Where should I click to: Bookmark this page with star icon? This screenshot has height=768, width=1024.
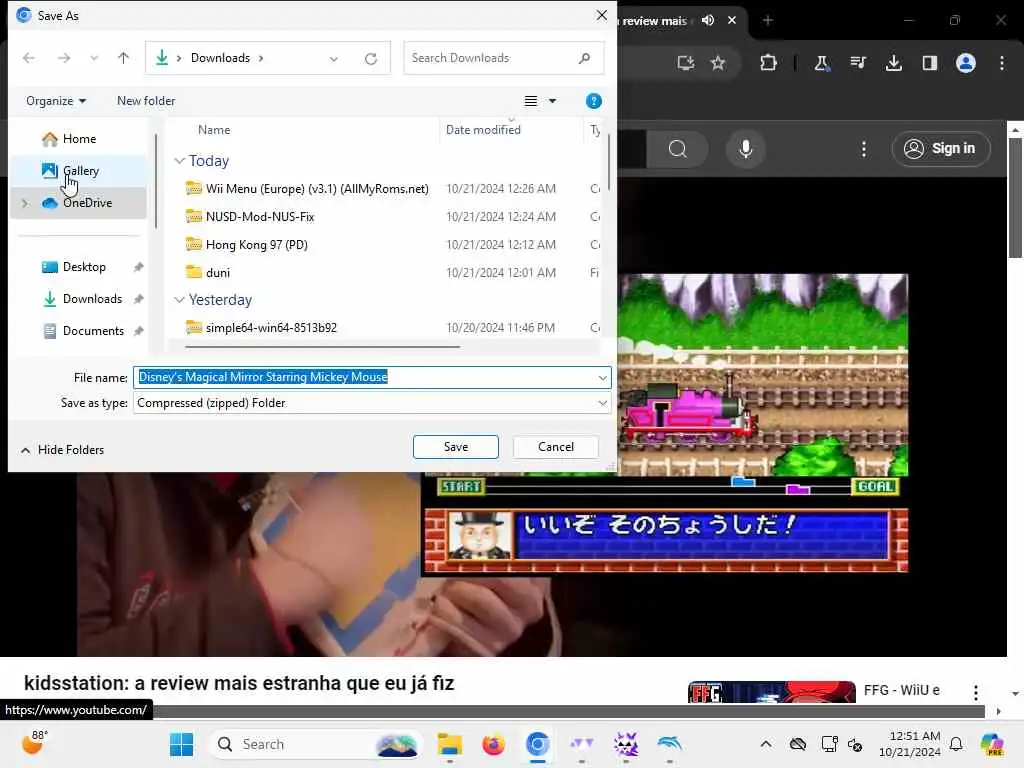718,63
